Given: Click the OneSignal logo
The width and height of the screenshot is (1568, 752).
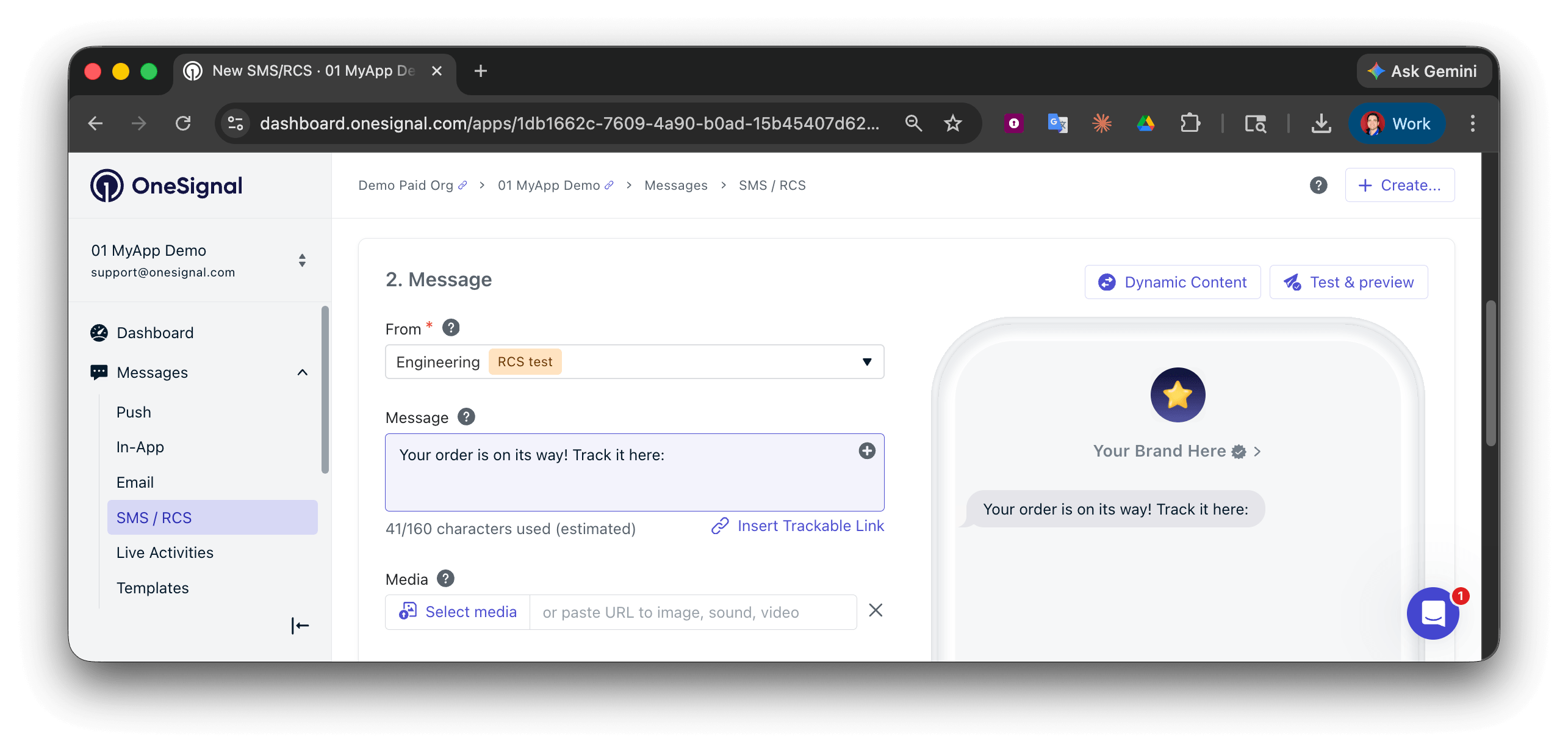Looking at the screenshot, I should coord(167,186).
